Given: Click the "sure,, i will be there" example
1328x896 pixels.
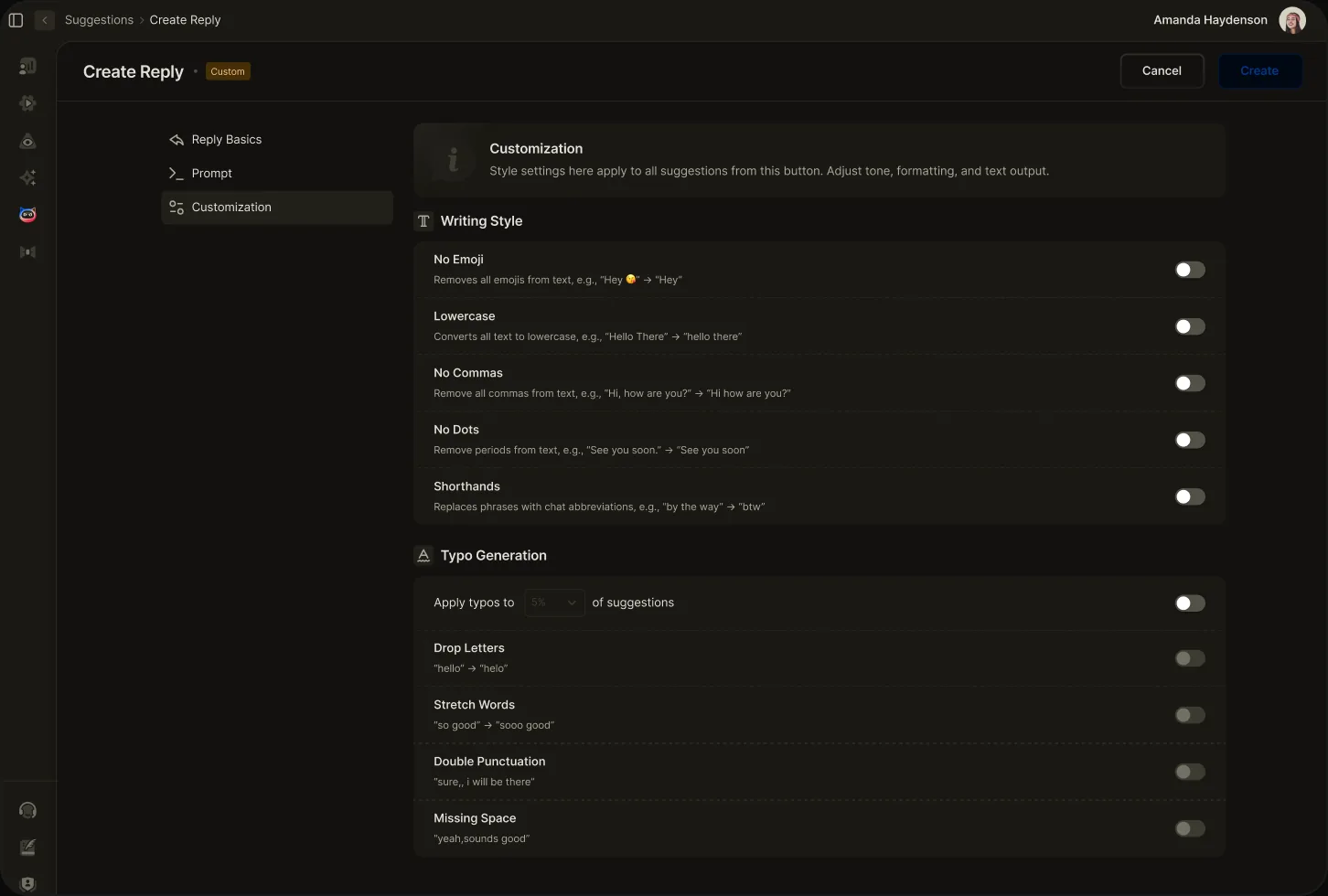Looking at the screenshot, I should pos(484,782).
